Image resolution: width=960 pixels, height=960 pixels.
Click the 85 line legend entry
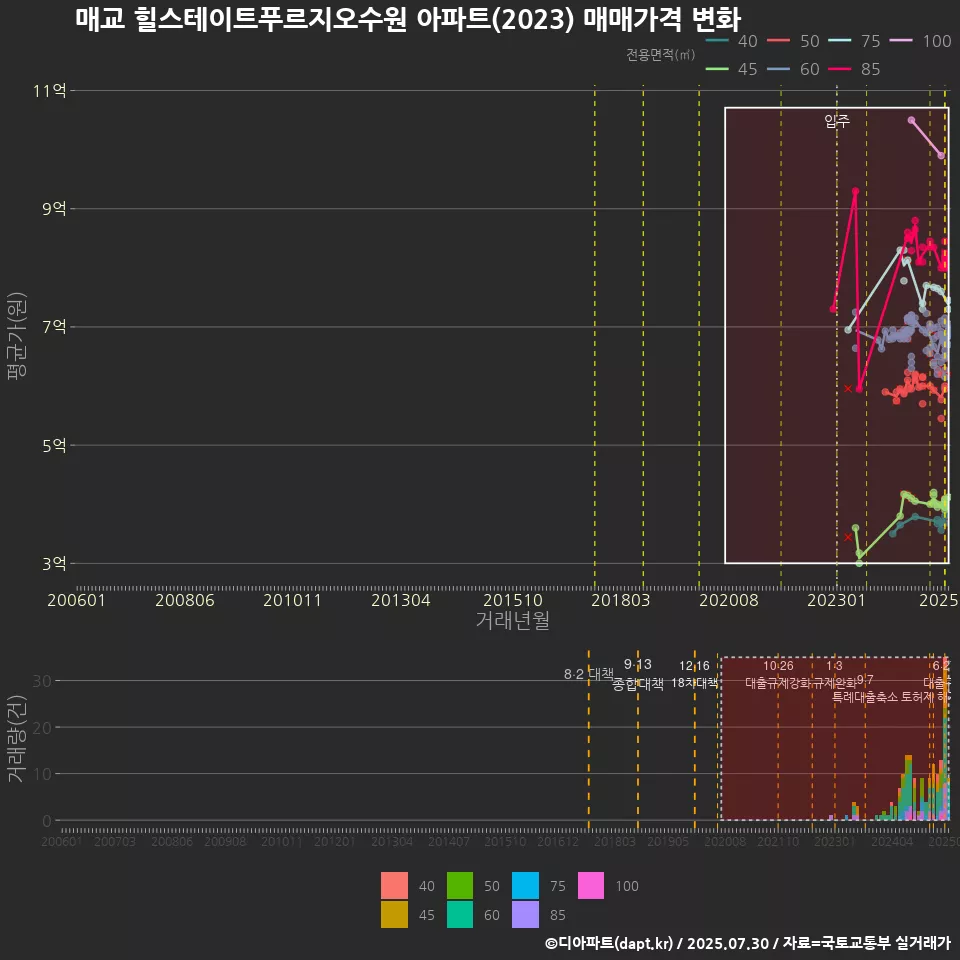(854, 69)
